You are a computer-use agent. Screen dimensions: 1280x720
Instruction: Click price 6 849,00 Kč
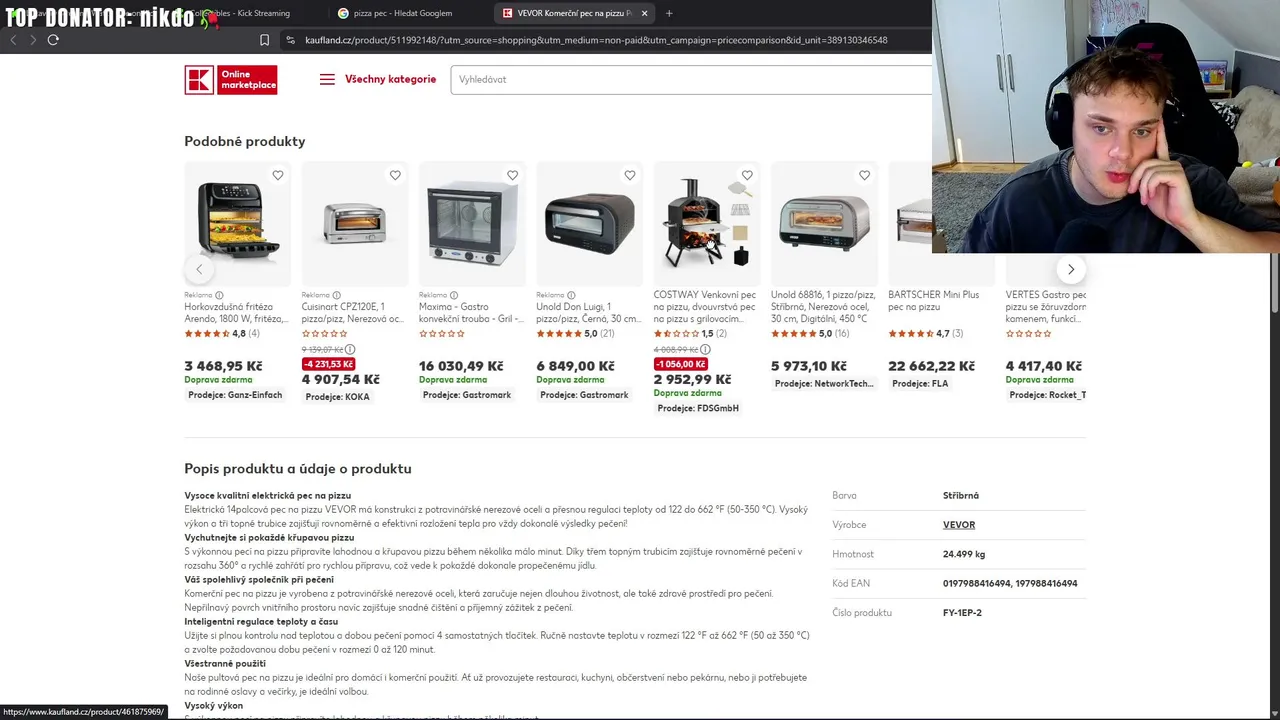575,366
